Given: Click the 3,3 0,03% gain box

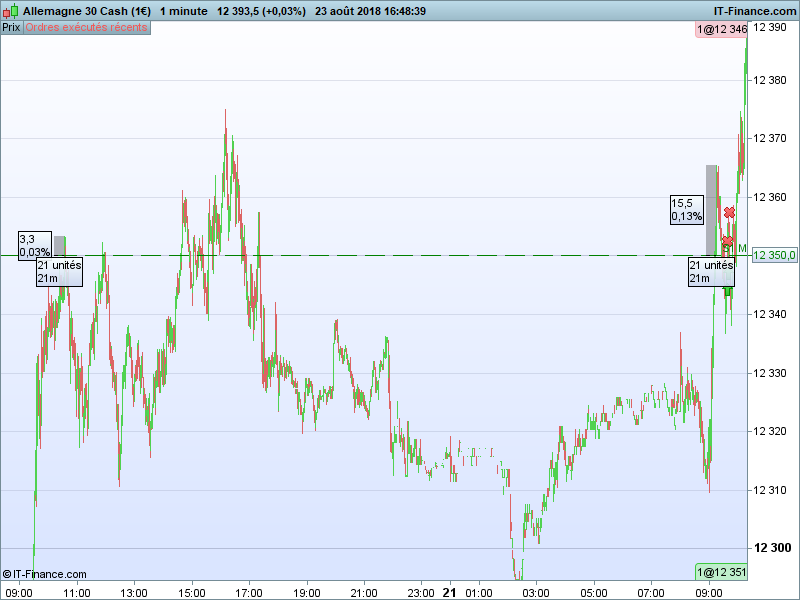Looking at the screenshot, I should 35,245.
